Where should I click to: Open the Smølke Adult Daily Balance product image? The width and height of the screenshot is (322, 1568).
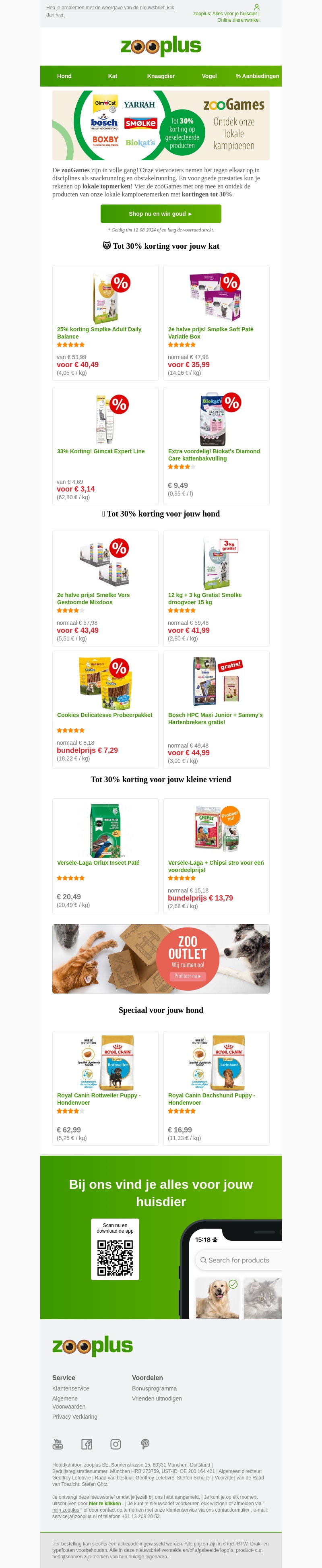105,297
